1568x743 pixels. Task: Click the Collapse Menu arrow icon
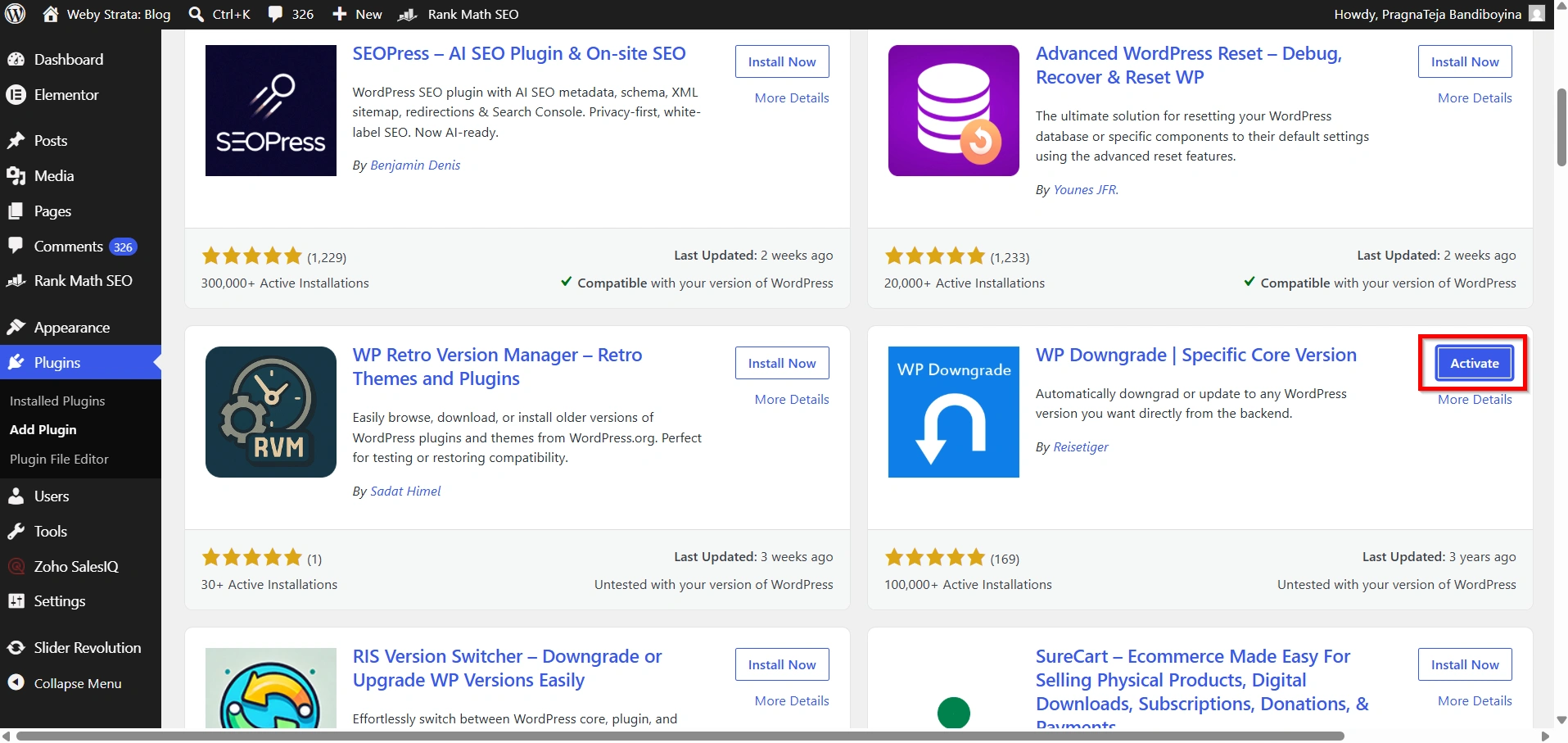click(16, 682)
